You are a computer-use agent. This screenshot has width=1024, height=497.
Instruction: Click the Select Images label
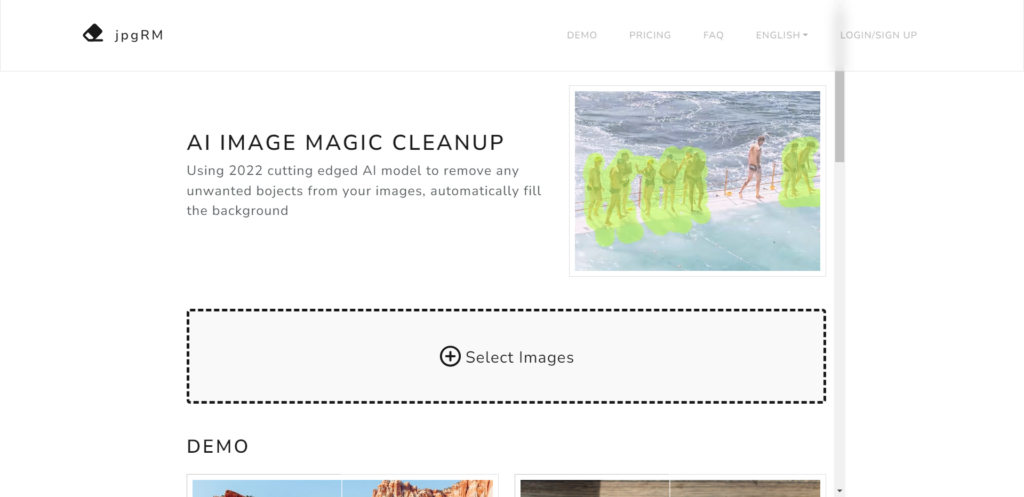(x=520, y=357)
